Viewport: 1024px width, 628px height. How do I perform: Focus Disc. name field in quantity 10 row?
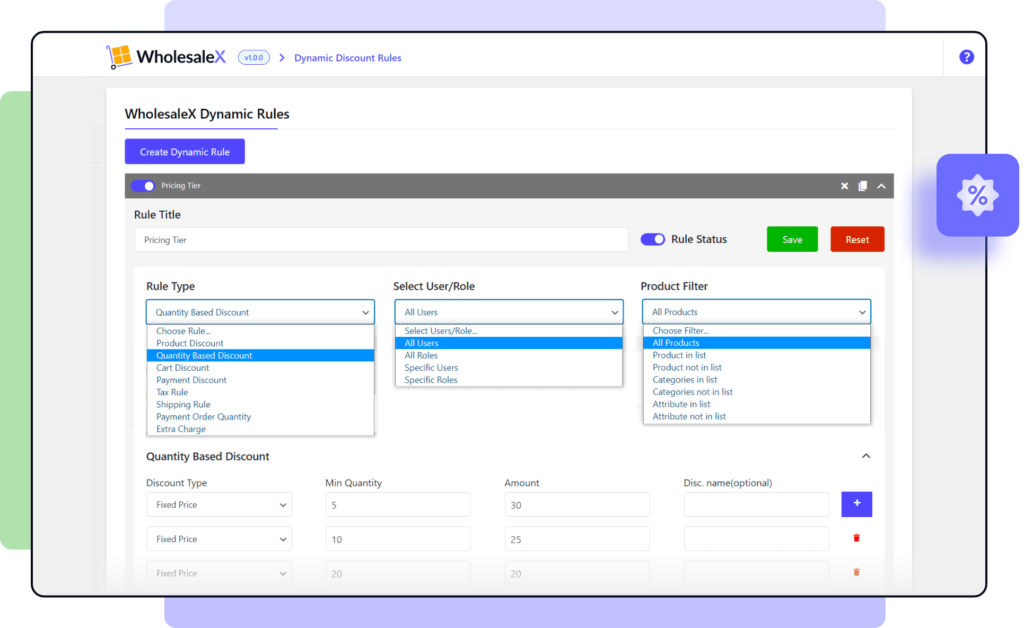756,539
